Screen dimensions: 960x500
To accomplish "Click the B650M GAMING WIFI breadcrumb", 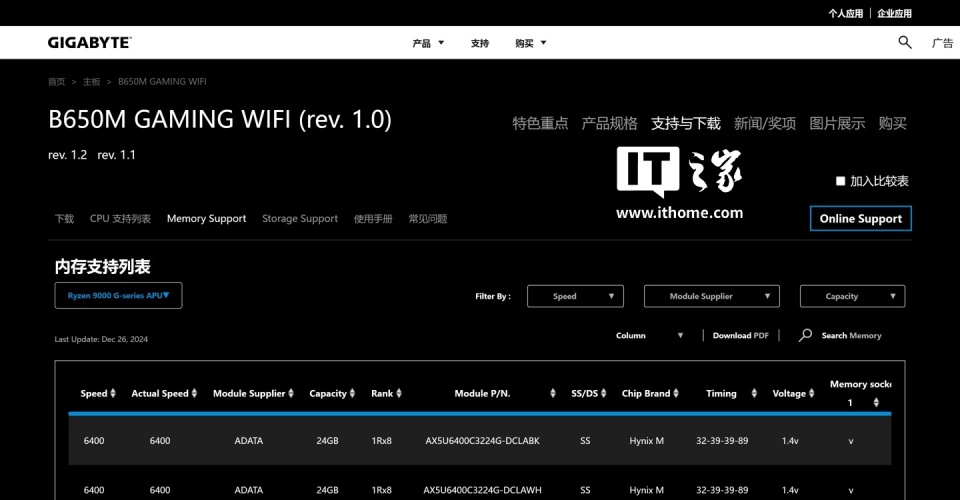I will click(x=162, y=81).
